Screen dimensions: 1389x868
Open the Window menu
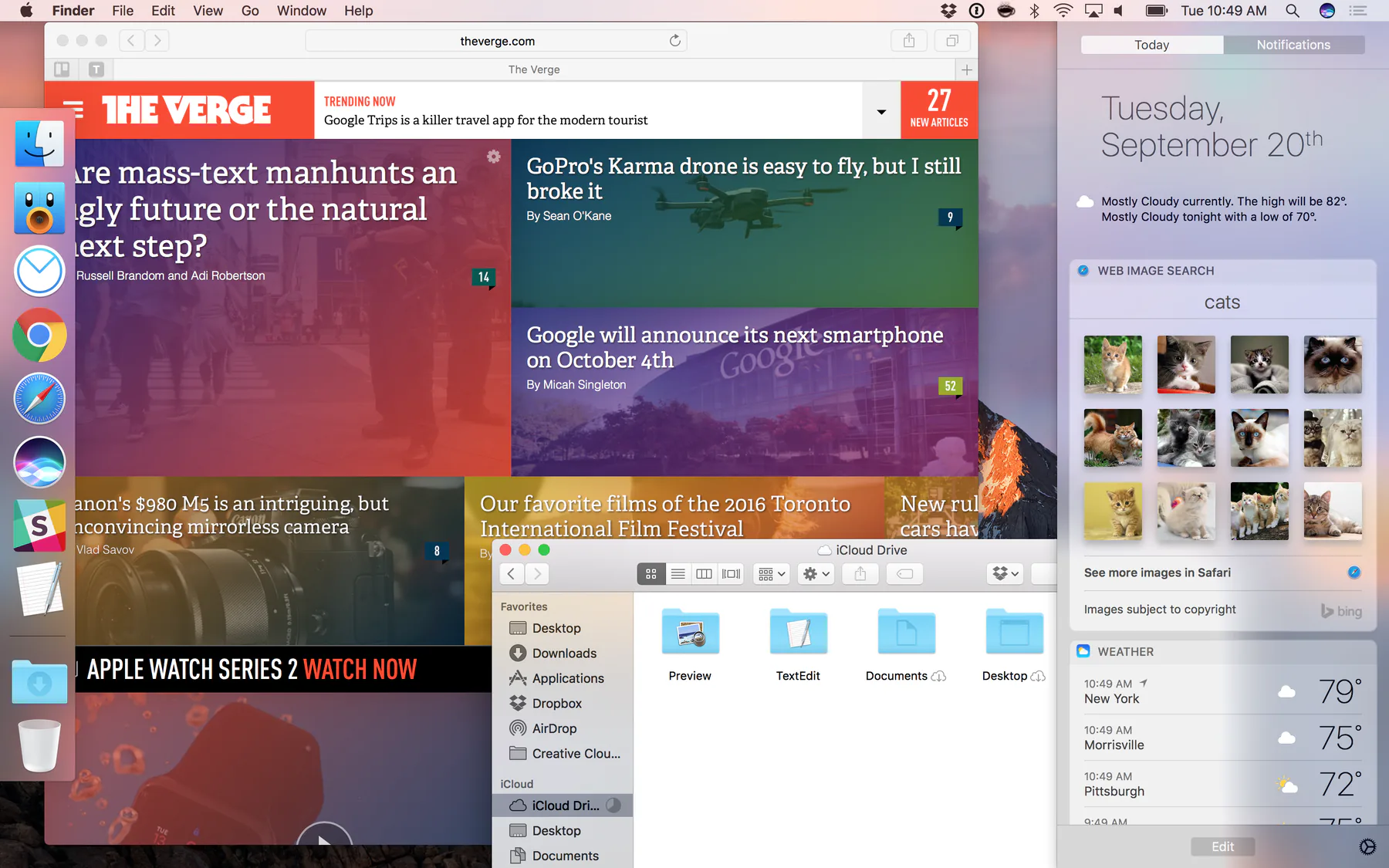point(302,11)
